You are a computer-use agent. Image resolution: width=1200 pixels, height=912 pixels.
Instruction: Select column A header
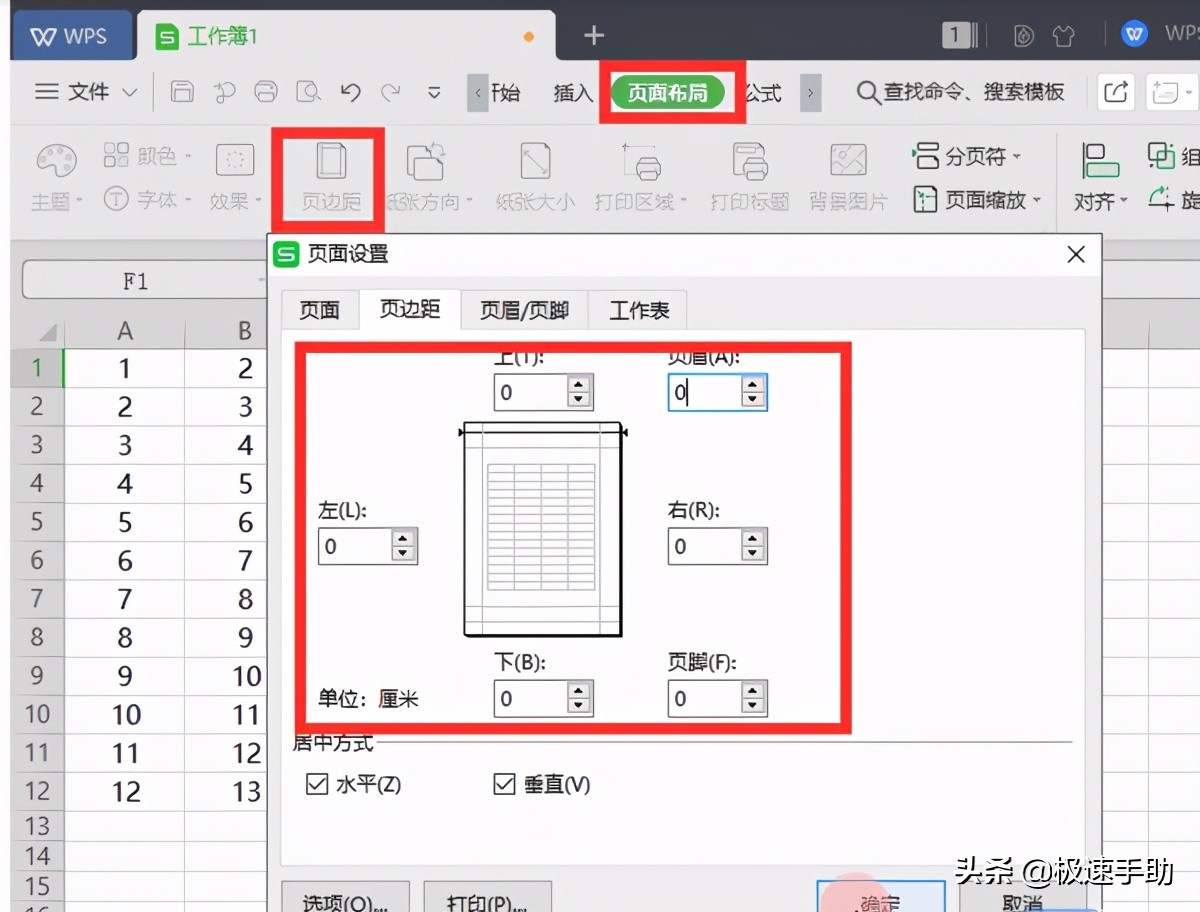[x=125, y=331]
